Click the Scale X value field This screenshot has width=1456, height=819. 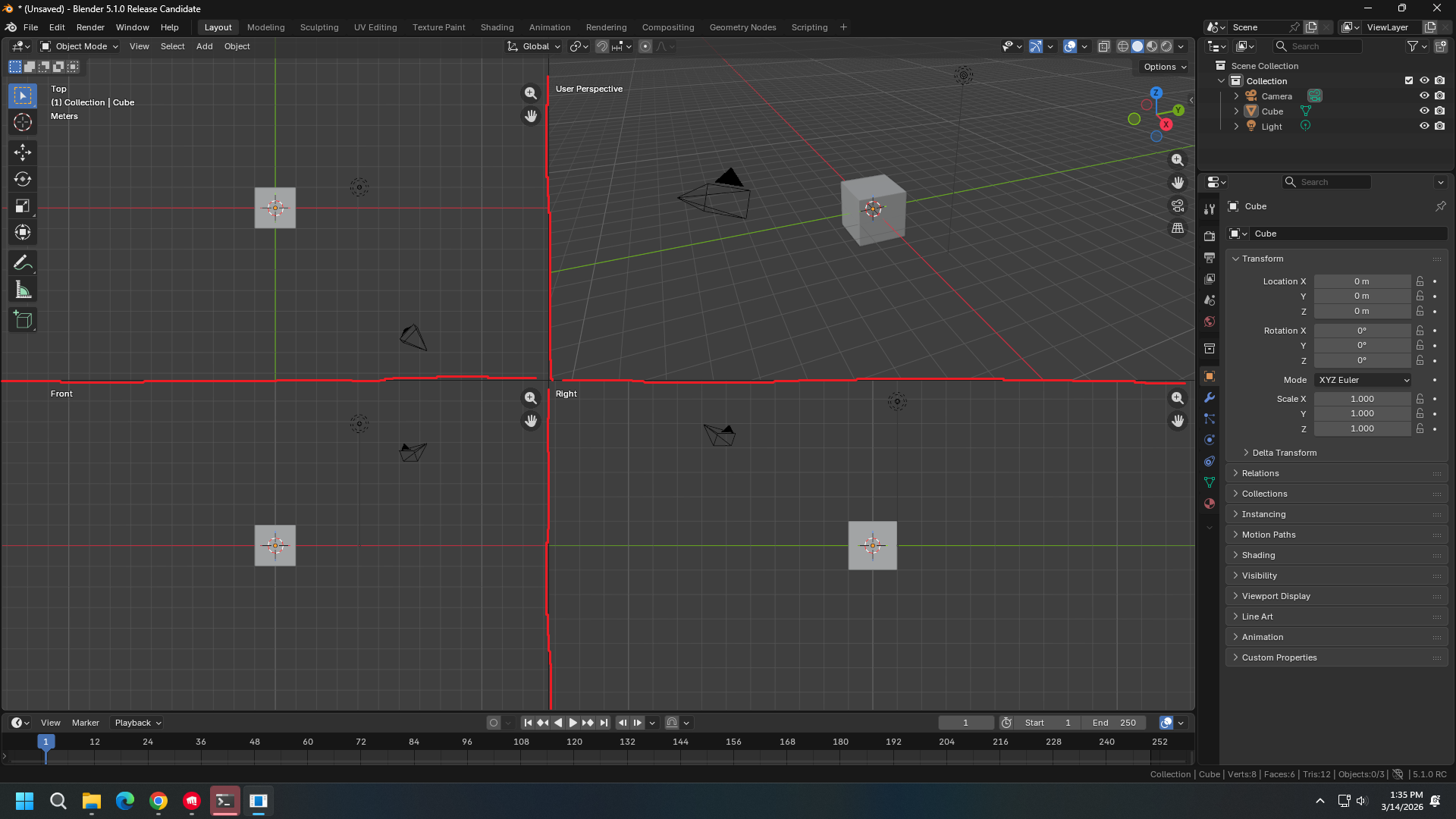(1362, 399)
